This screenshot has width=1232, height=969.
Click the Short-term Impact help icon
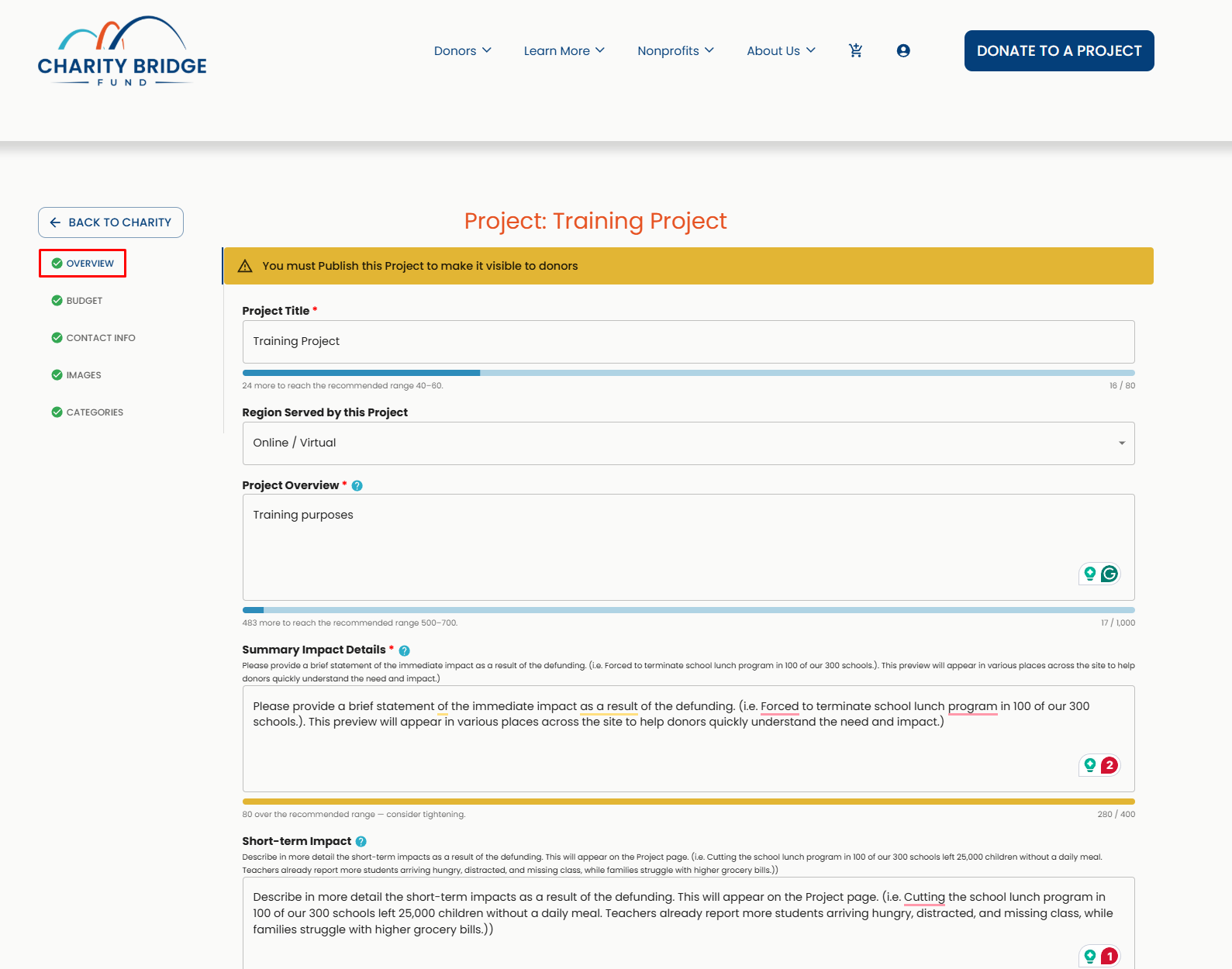361,842
